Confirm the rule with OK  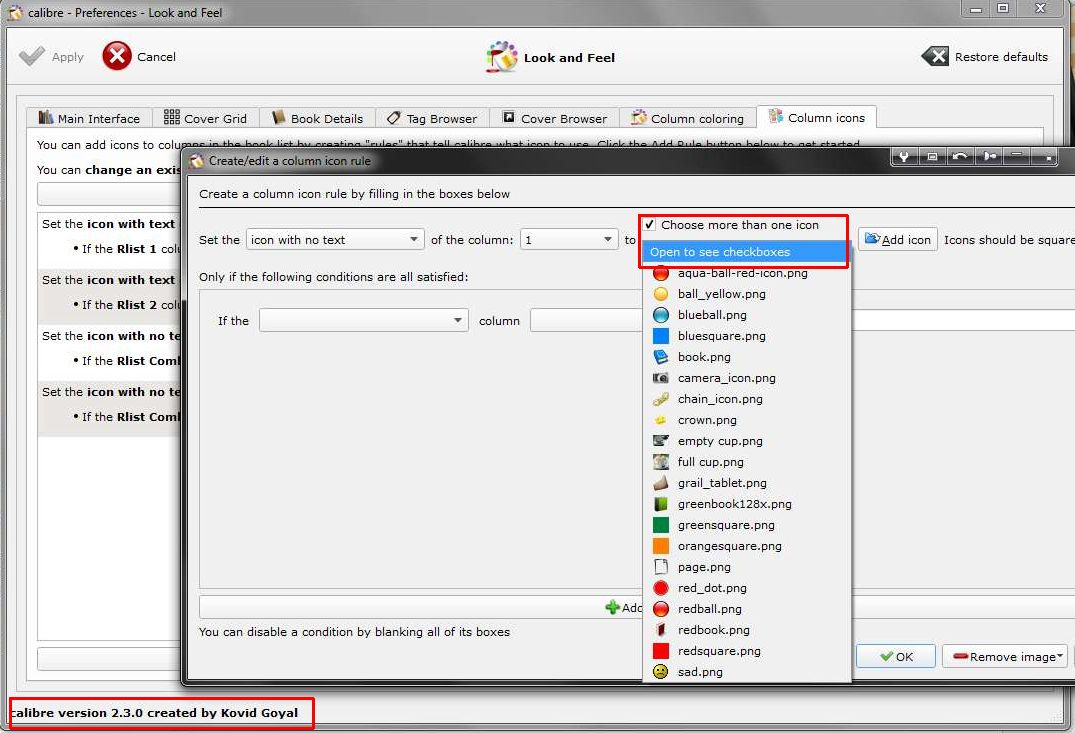point(896,657)
